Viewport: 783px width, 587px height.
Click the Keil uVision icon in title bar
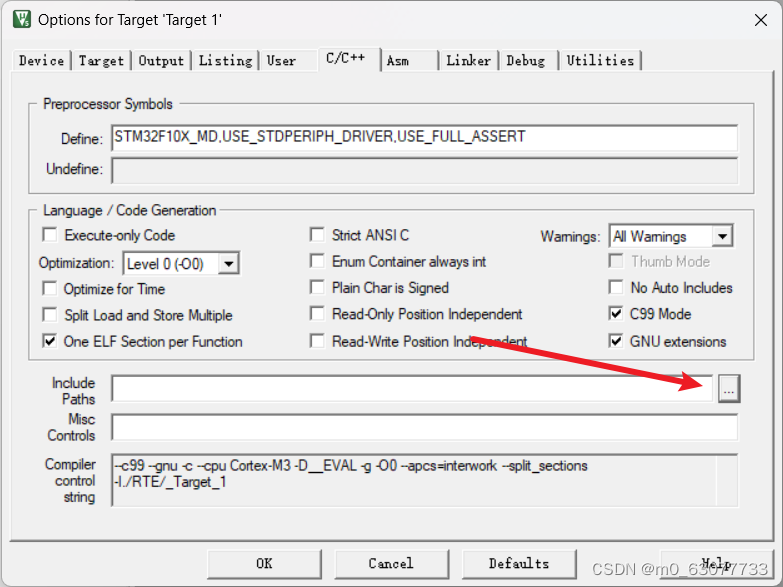[21, 19]
